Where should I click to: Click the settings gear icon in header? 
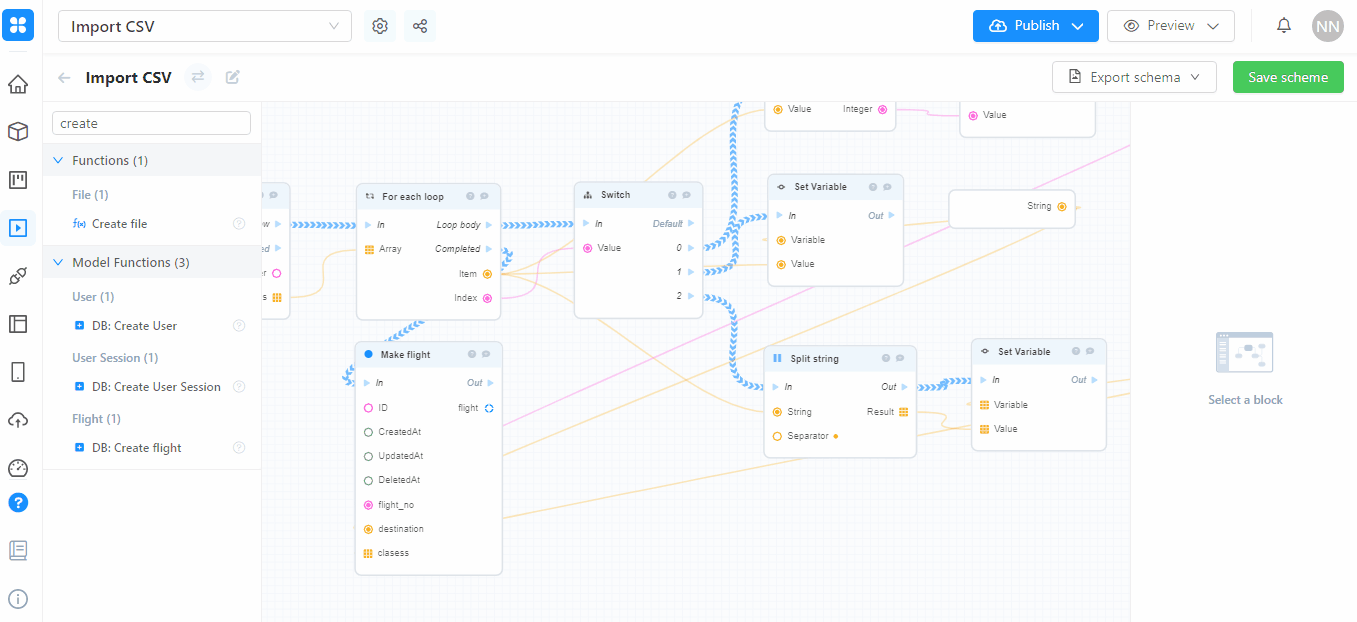380,26
